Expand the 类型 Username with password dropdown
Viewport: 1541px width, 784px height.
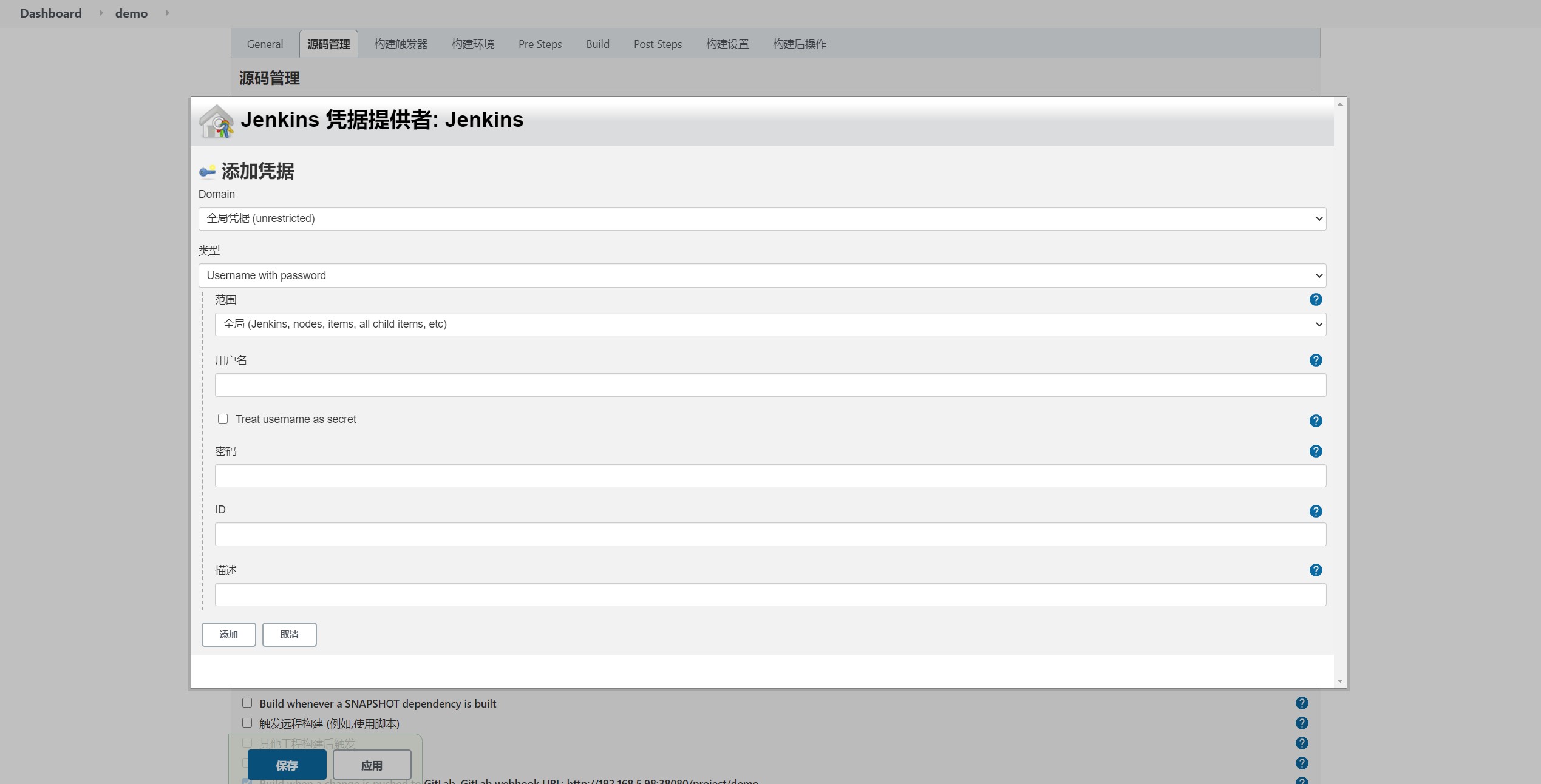[762, 275]
